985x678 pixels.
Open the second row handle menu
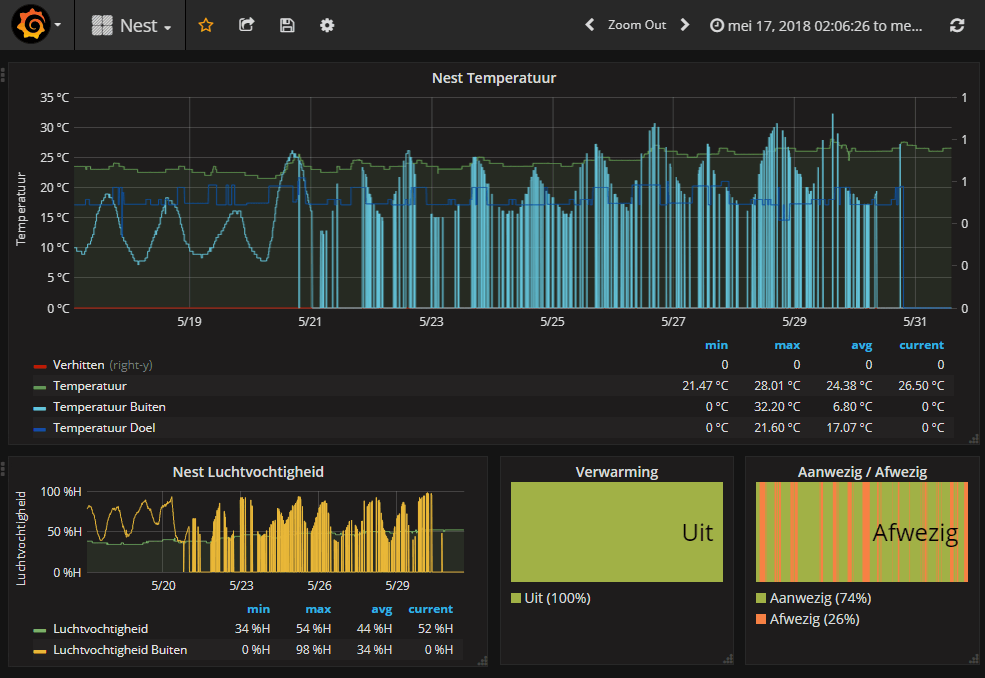pyautogui.click(x=3, y=469)
